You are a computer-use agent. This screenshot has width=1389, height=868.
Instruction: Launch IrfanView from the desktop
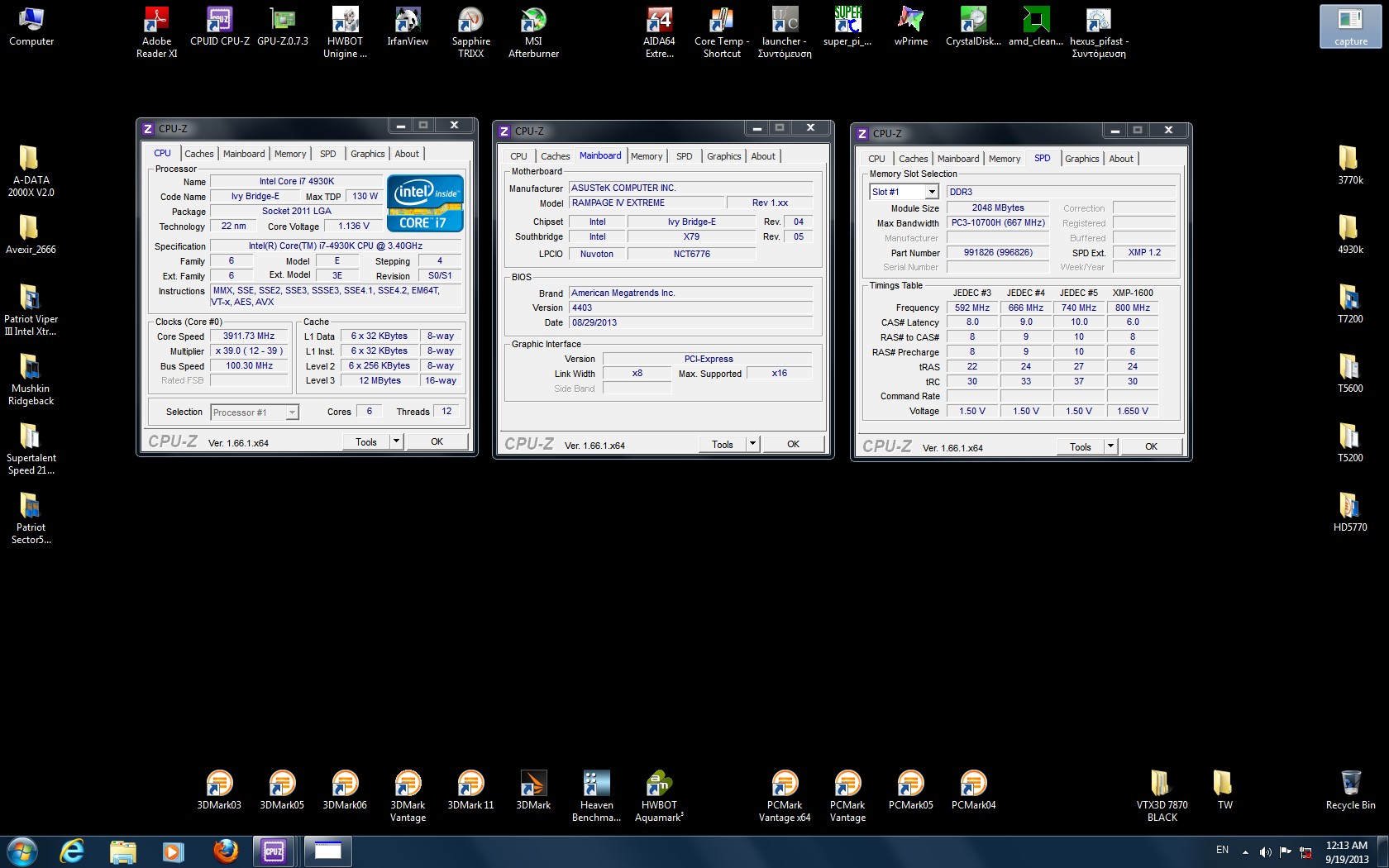[x=408, y=26]
